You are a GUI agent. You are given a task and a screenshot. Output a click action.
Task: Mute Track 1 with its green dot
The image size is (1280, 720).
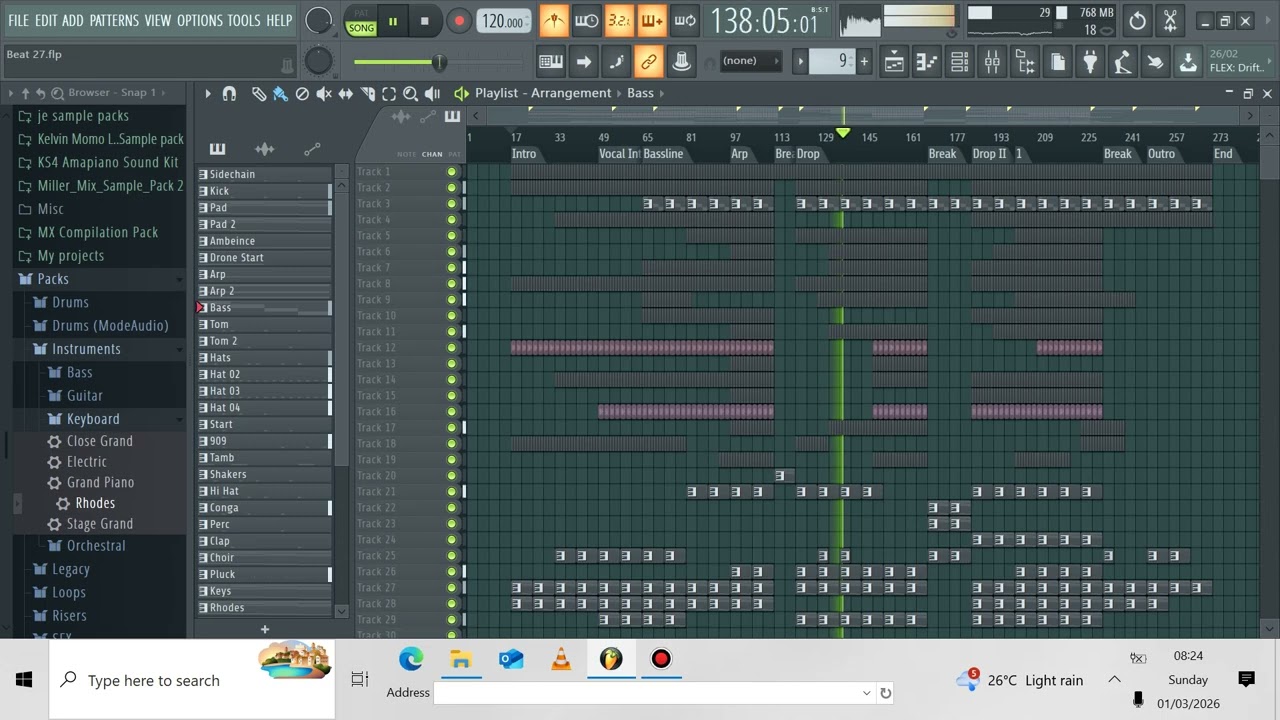(x=452, y=172)
